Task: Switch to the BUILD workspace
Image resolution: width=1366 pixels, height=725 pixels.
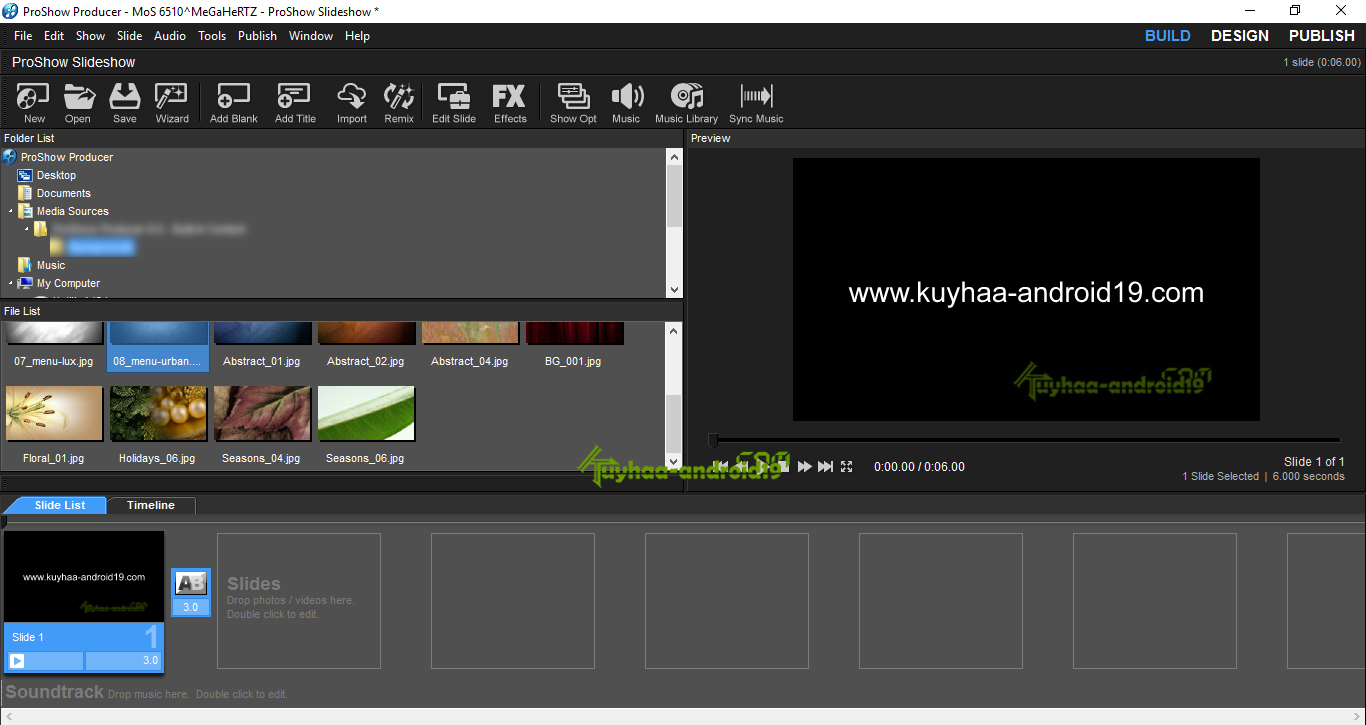Action: pos(1167,36)
